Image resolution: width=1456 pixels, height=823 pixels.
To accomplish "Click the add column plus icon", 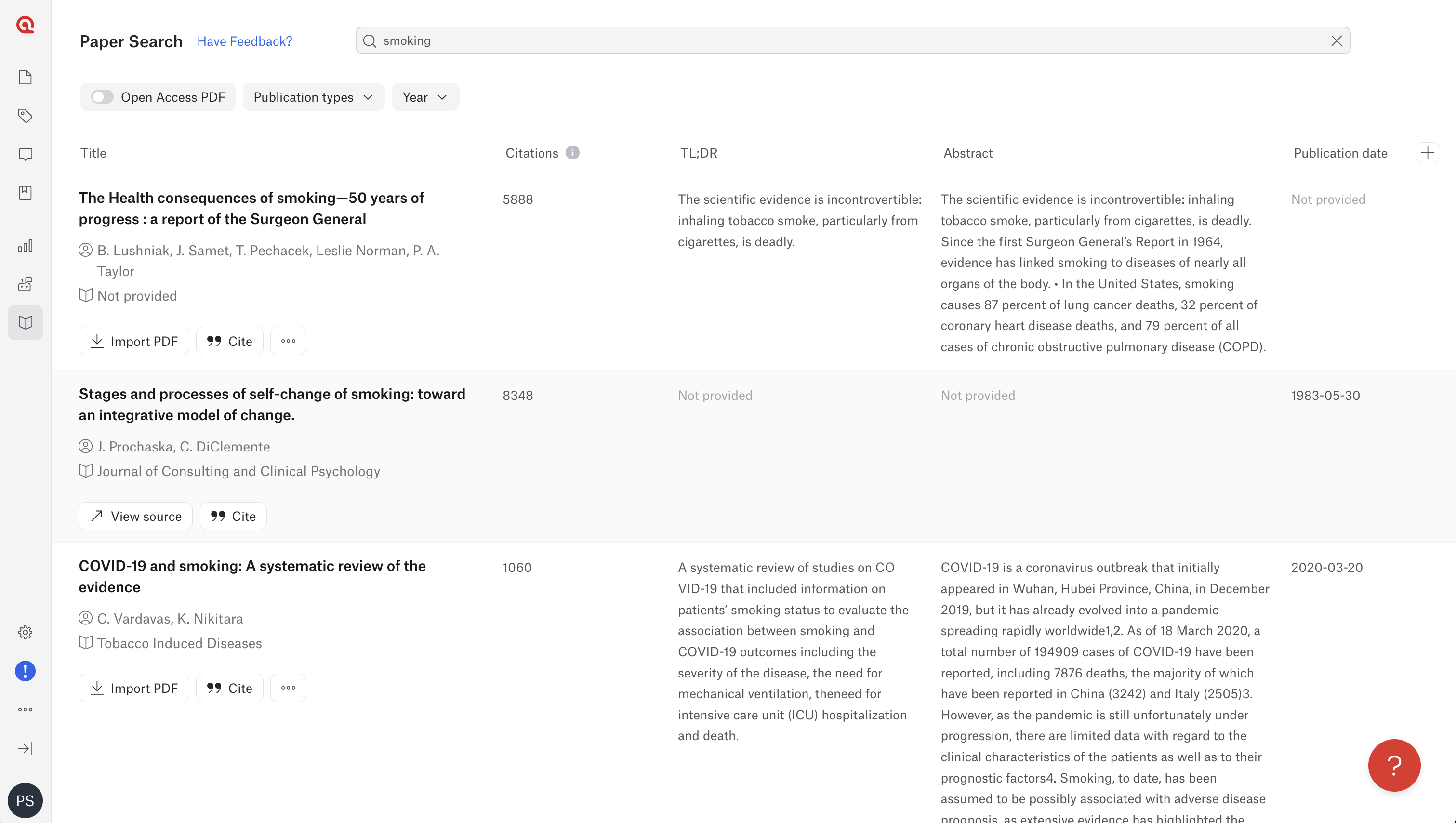I will [x=1428, y=153].
